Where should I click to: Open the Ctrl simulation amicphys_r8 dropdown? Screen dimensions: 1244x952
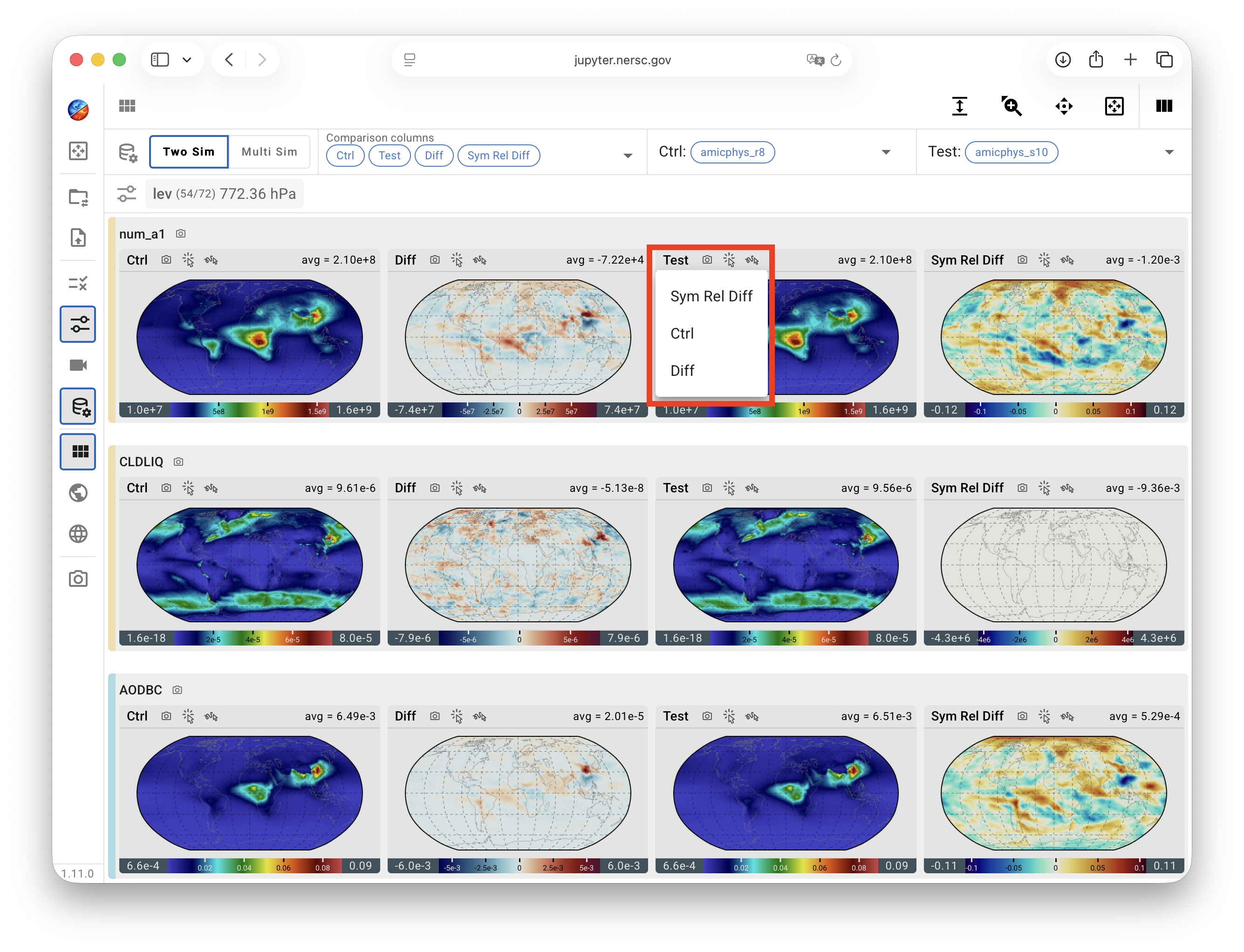[x=886, y=152]
